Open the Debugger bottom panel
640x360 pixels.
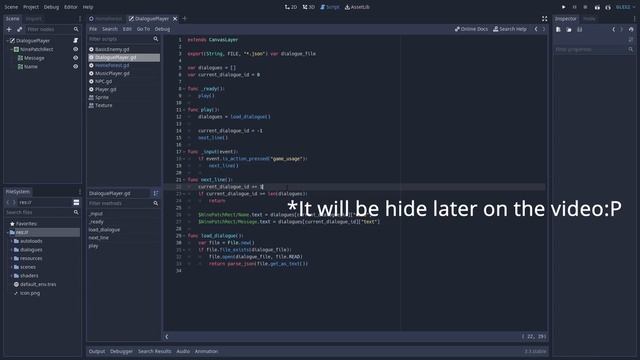(x=121, y=351)
